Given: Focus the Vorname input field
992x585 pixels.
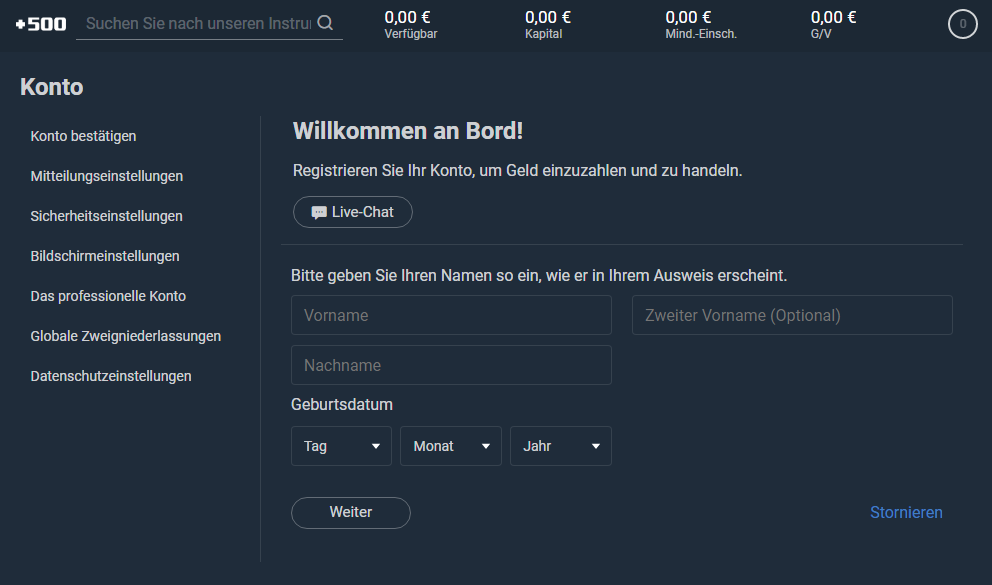Looking at the screenshot, I should pos(451,315).
